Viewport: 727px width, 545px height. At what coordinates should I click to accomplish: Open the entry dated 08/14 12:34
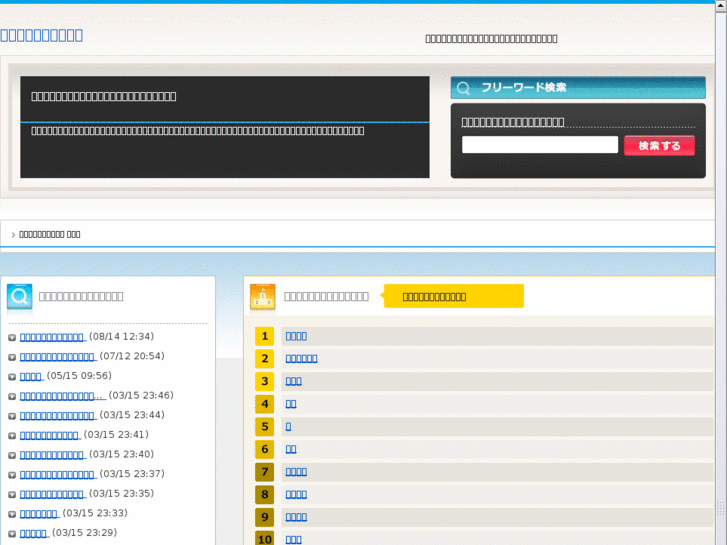click(x=52, y=337)
